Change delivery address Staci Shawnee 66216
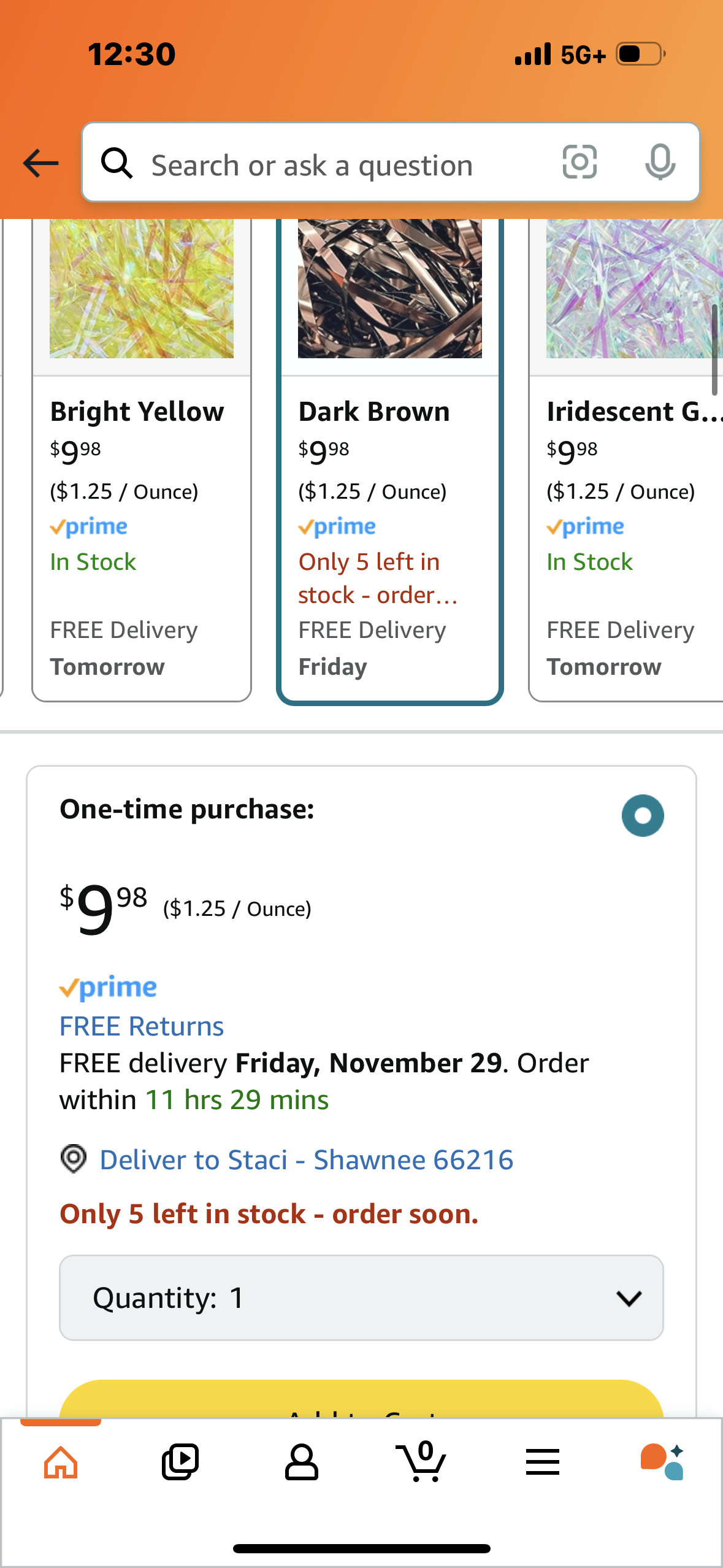723x1568 pixels. click(306, 1160)
